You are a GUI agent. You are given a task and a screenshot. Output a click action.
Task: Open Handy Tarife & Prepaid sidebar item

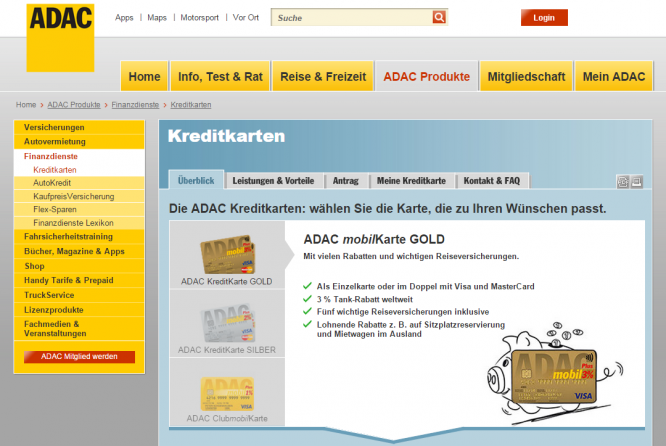tap(79, 280)
